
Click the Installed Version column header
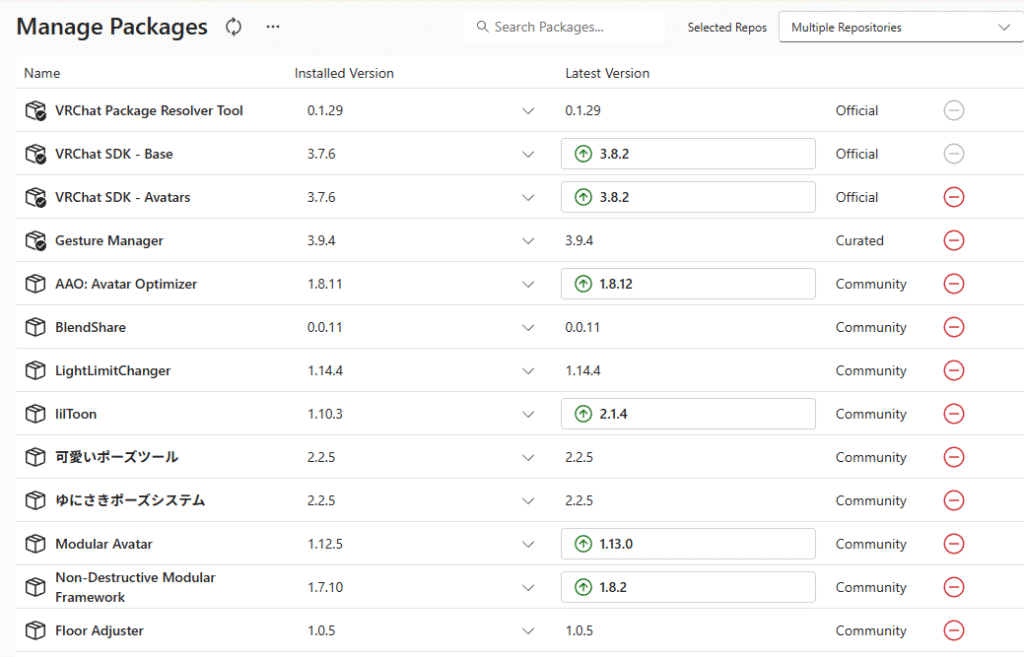(x=344, y=73)
